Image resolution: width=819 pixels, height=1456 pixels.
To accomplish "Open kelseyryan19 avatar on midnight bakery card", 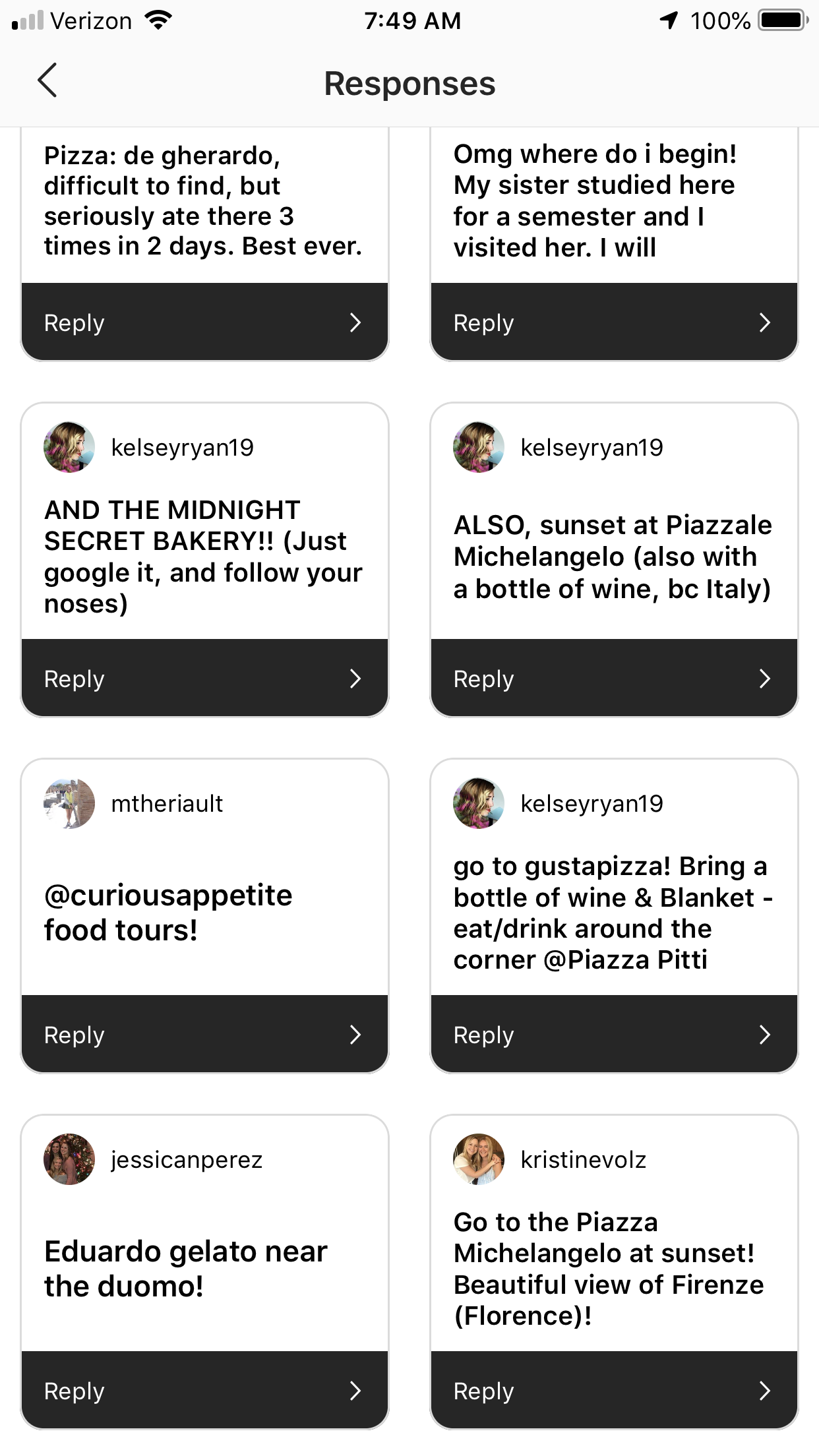I will (x=69, y=447).
